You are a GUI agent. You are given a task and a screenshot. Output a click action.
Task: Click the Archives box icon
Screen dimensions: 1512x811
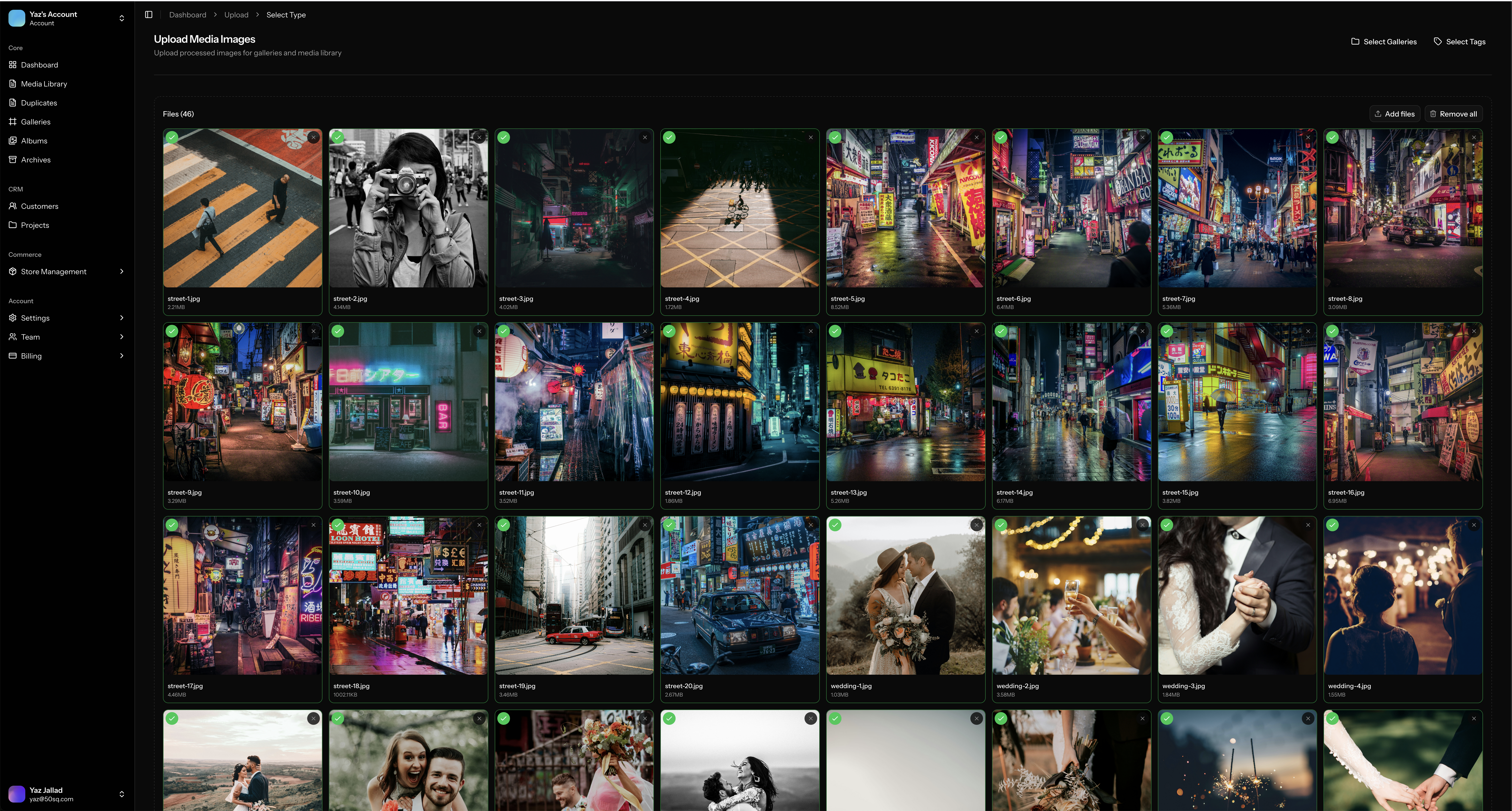pyautogui.click(x=12, y=160)
